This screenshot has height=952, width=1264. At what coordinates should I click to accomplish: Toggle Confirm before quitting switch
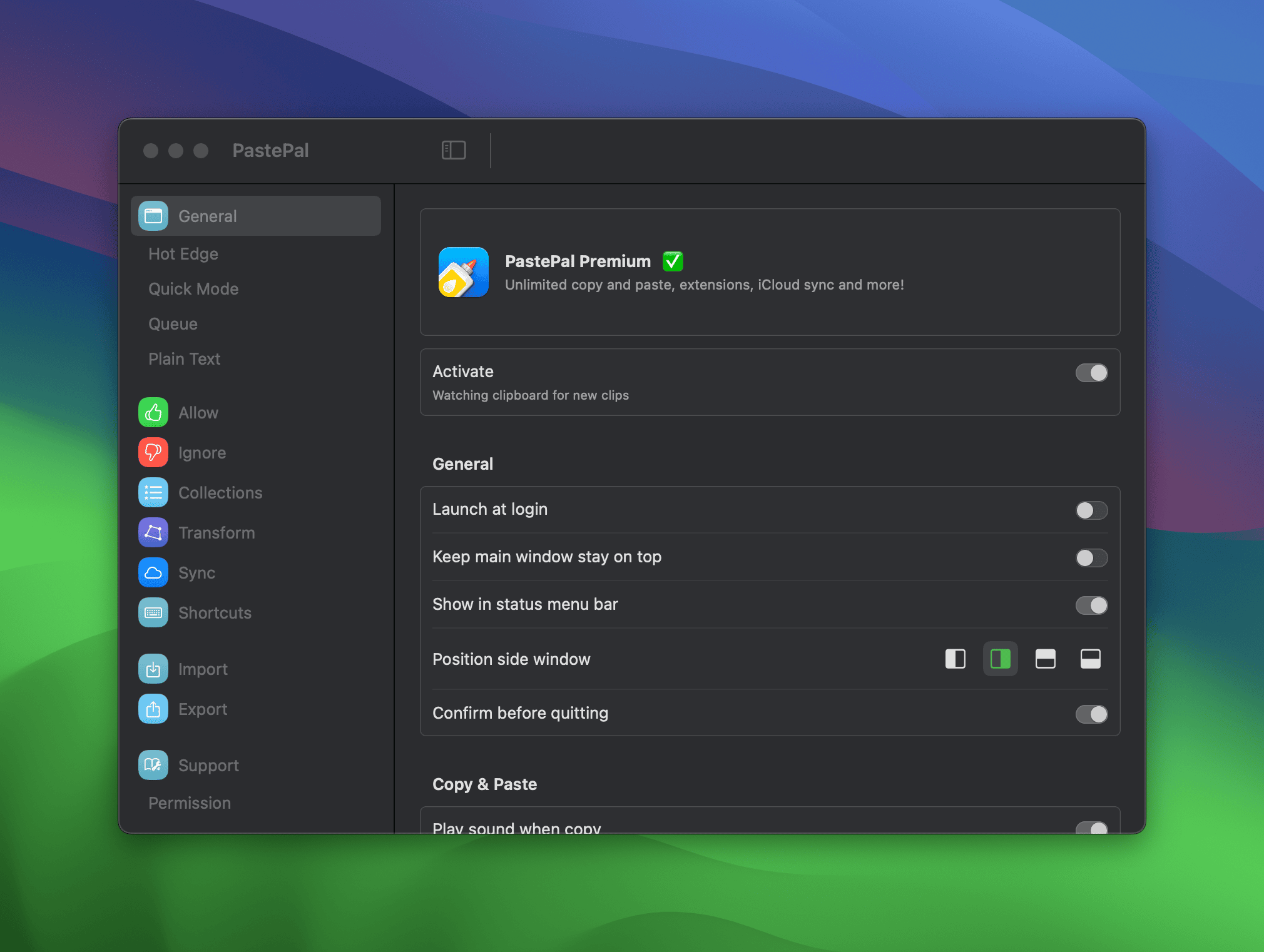[1092, 714]
